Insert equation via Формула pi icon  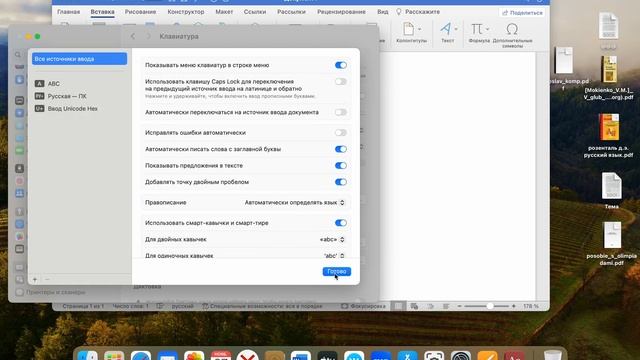[476, 29]
